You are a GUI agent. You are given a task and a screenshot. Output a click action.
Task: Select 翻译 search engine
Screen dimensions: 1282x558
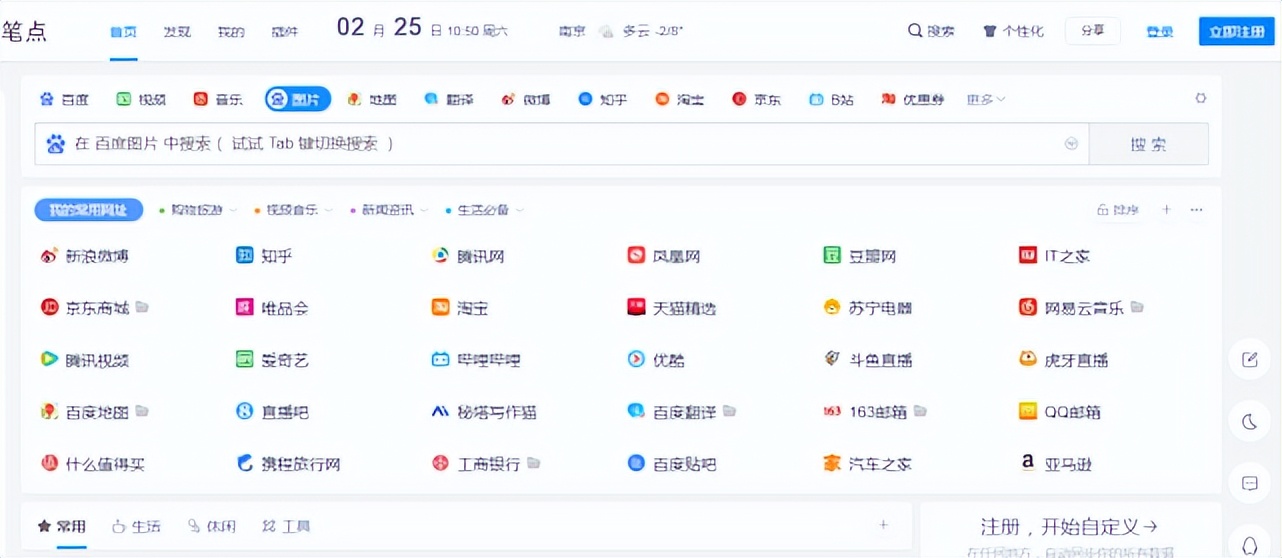click(x=449, y=99)
